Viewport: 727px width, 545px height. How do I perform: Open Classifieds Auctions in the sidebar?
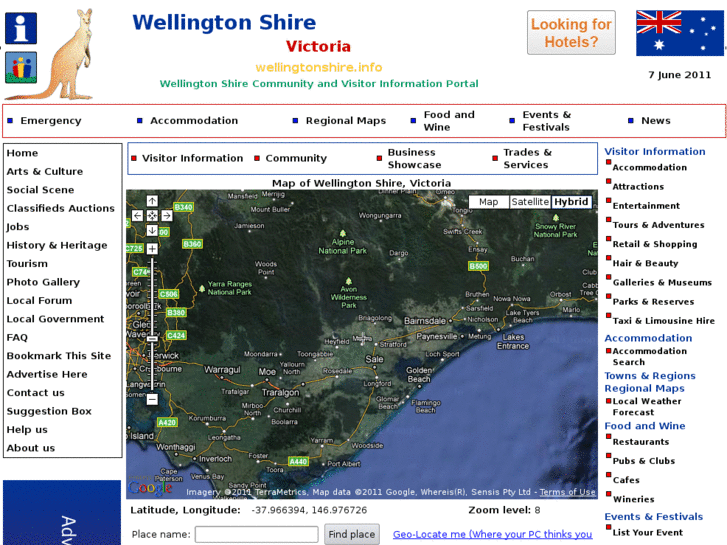point(60,208)
